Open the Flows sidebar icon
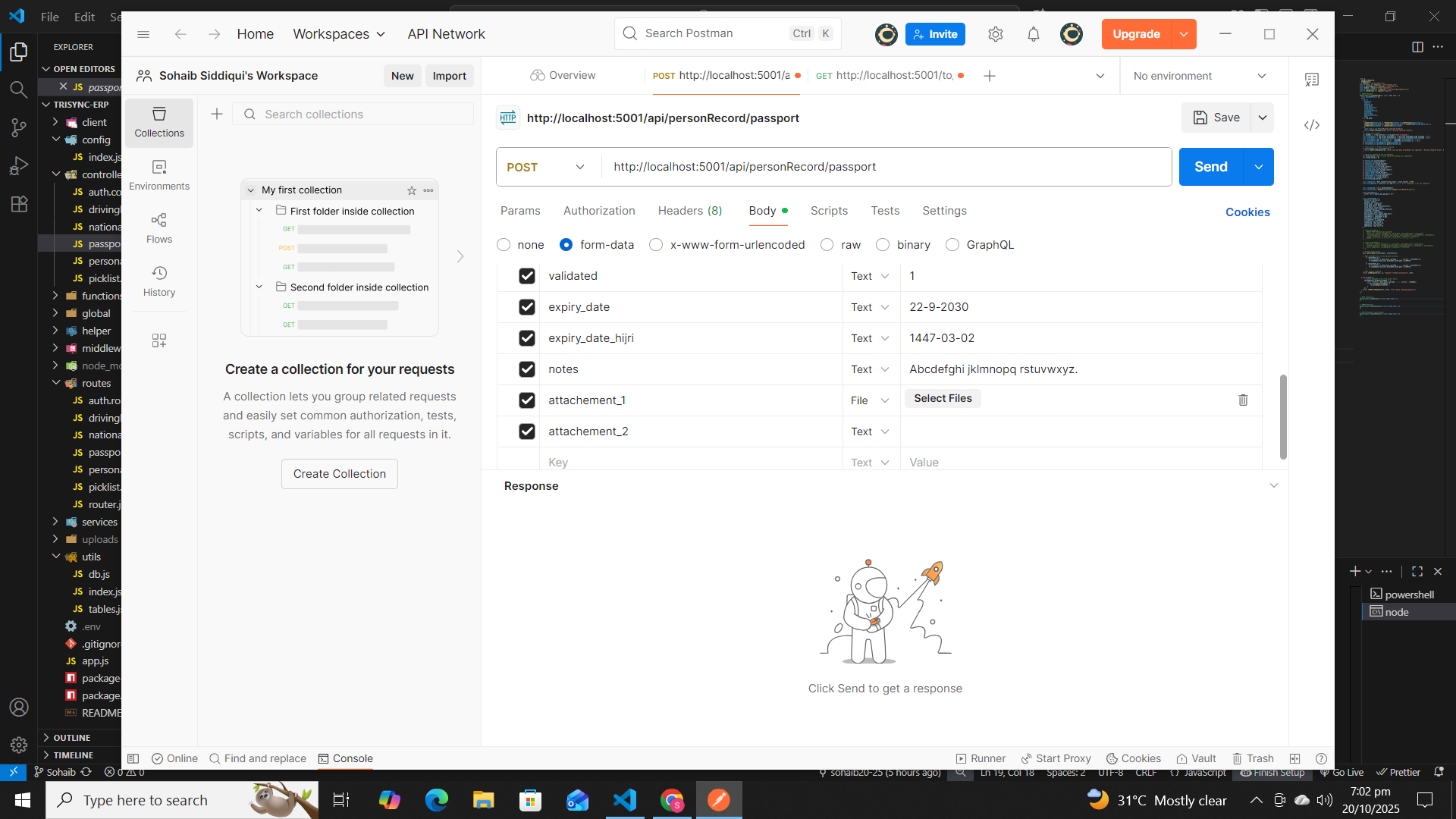Image resolution: width=1456 pixels, height=819 pixels. (159, 228)
